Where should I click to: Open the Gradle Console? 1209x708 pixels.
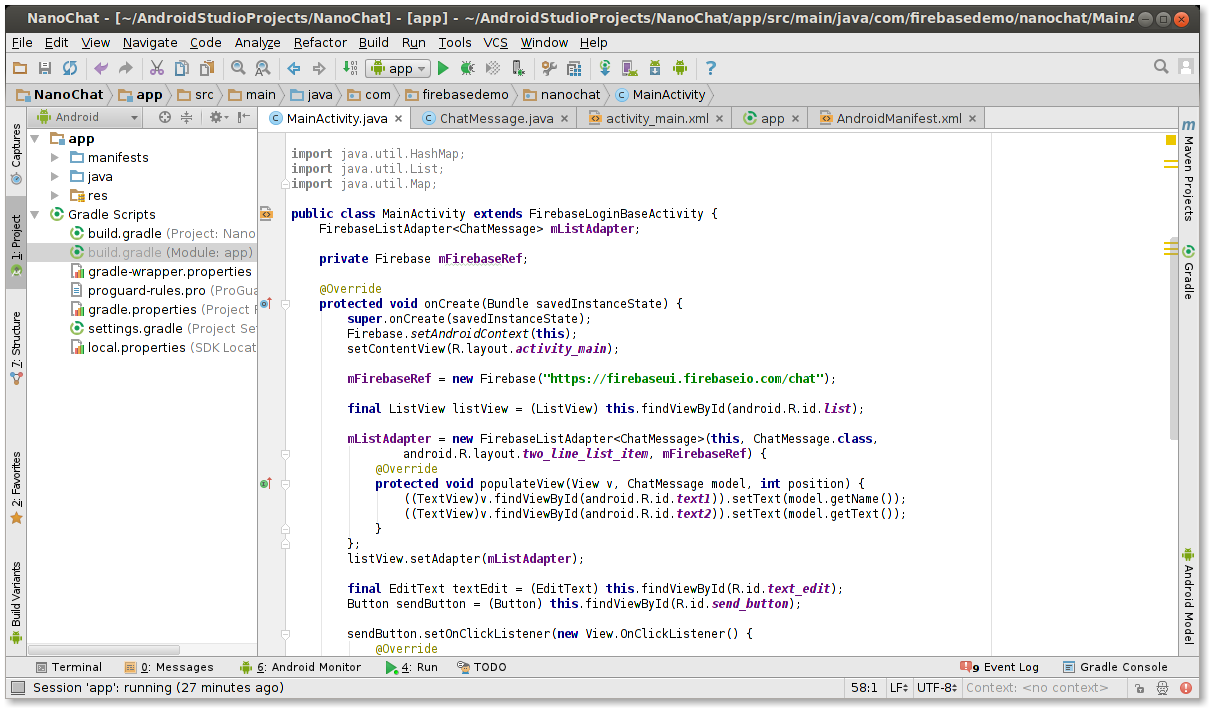tap(1115, 667)
